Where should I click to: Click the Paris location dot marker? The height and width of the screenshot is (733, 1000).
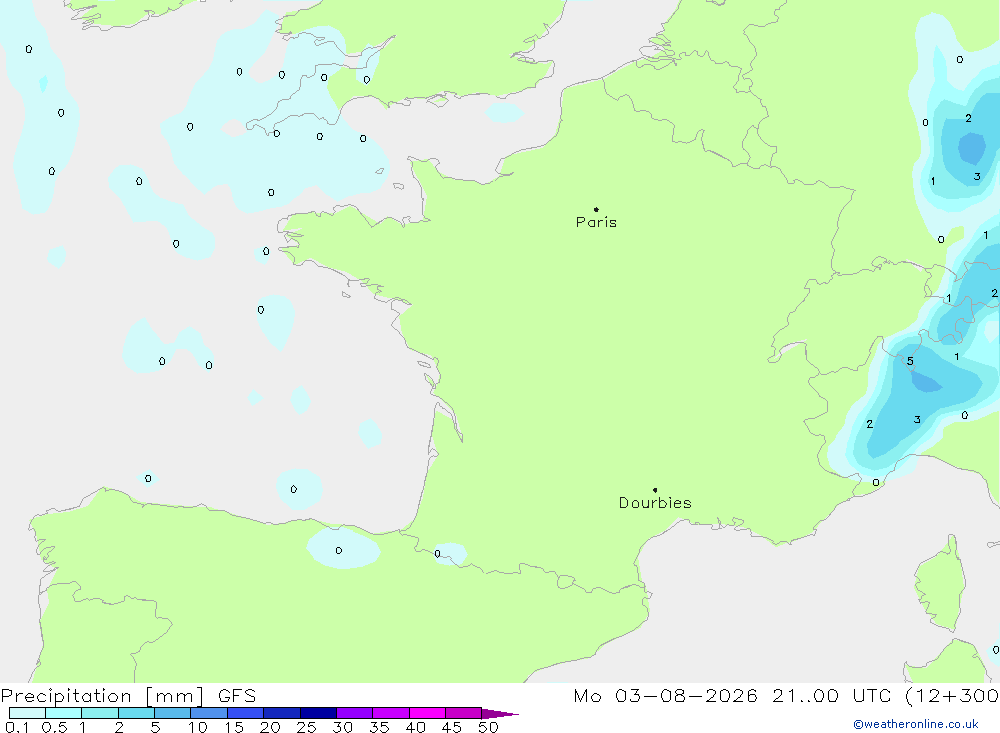coord(596,209)
